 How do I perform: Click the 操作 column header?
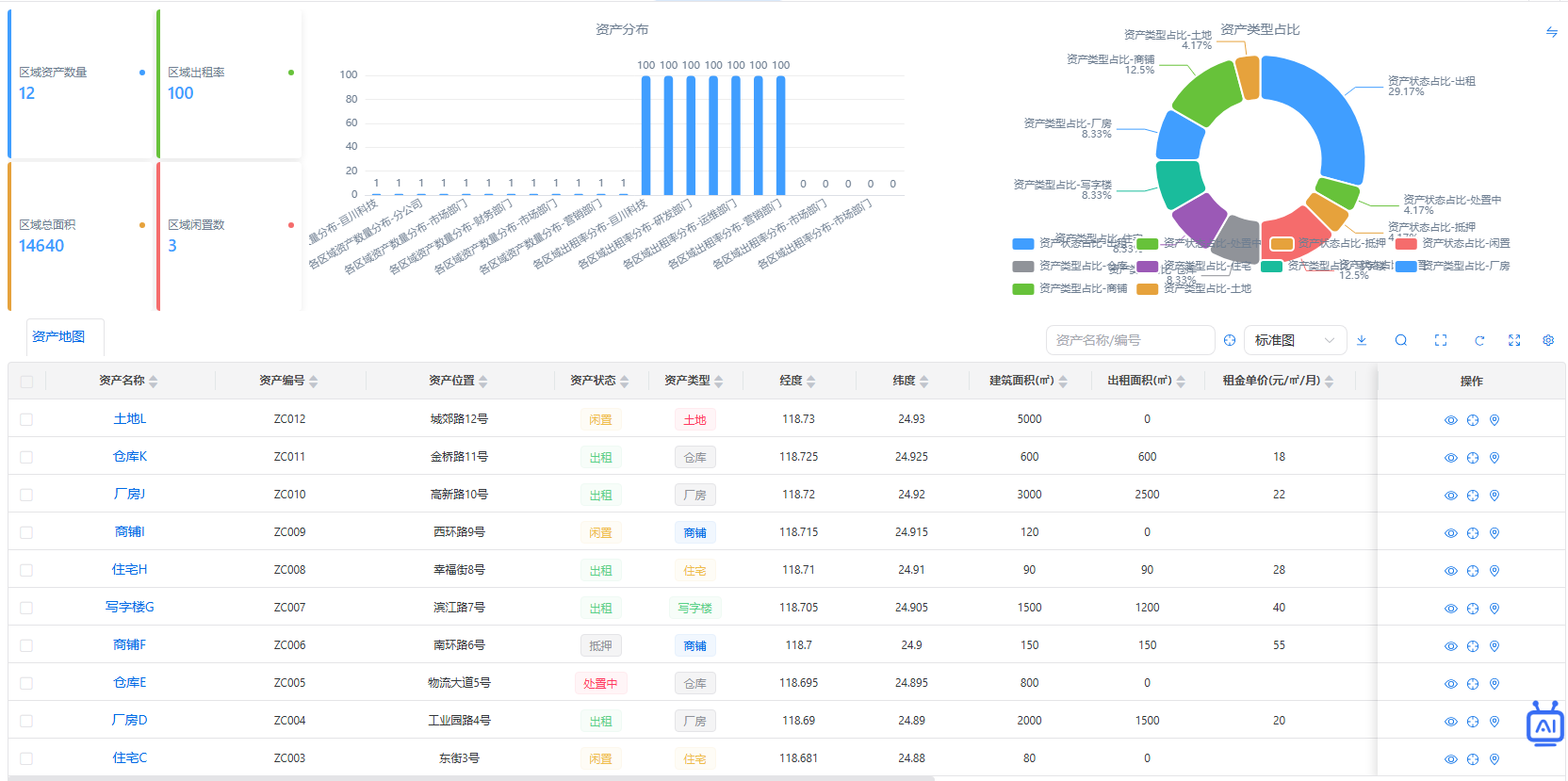coord(1471,381)
